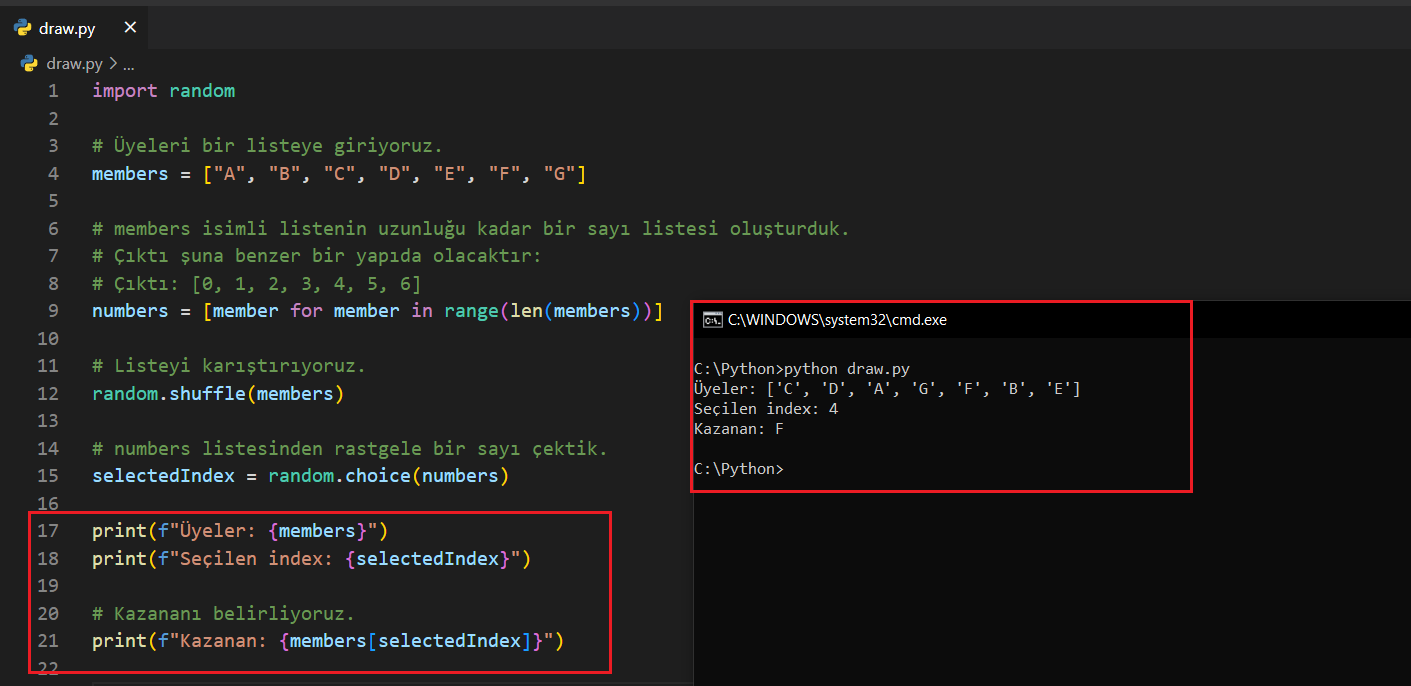
Task: Click the 'choice' method call on line 15
Action: tap(377, 476)
